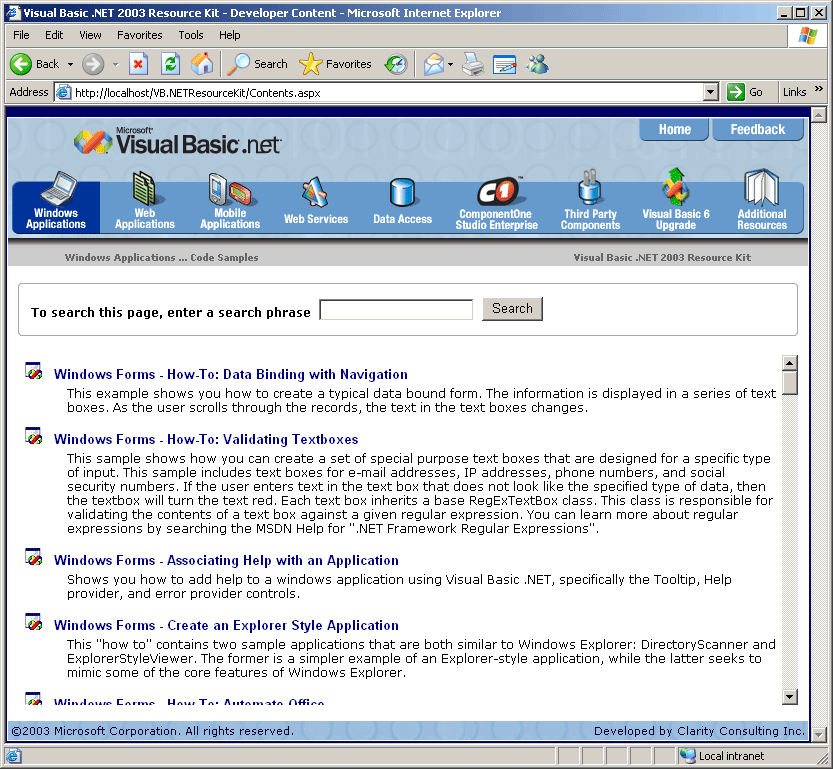Click the Visual Basic .net logo
Image resolution: width=833 pixels, height=769 pixels.
(x=177, y=141)
